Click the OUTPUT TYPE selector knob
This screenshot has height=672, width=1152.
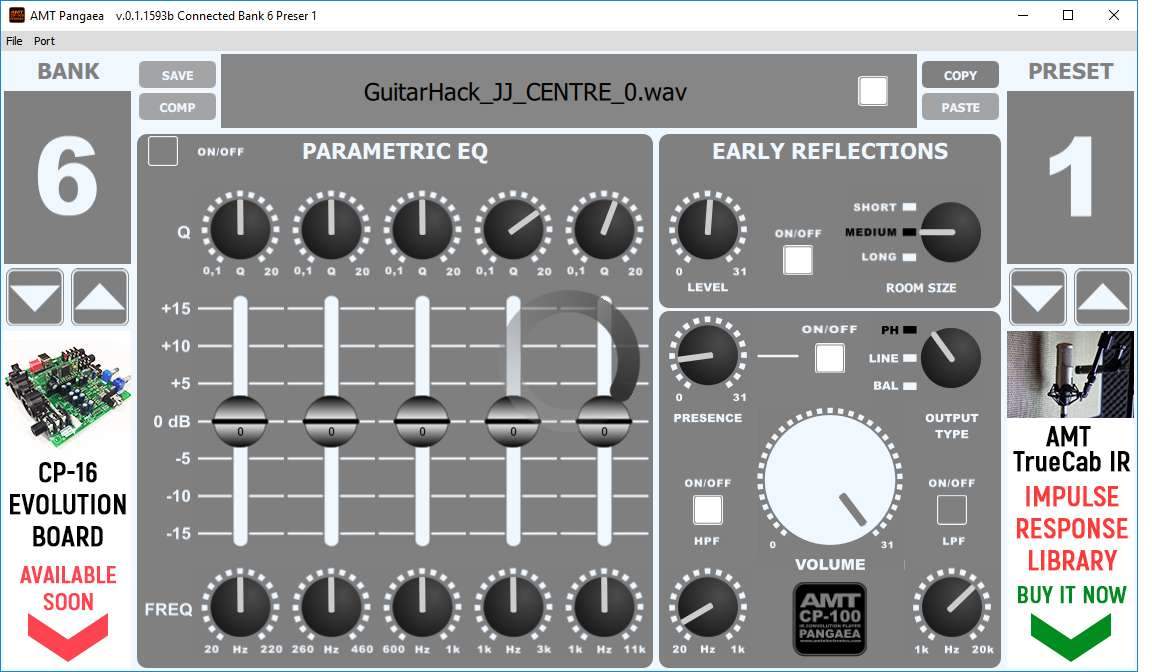click(x=951, y=358)
